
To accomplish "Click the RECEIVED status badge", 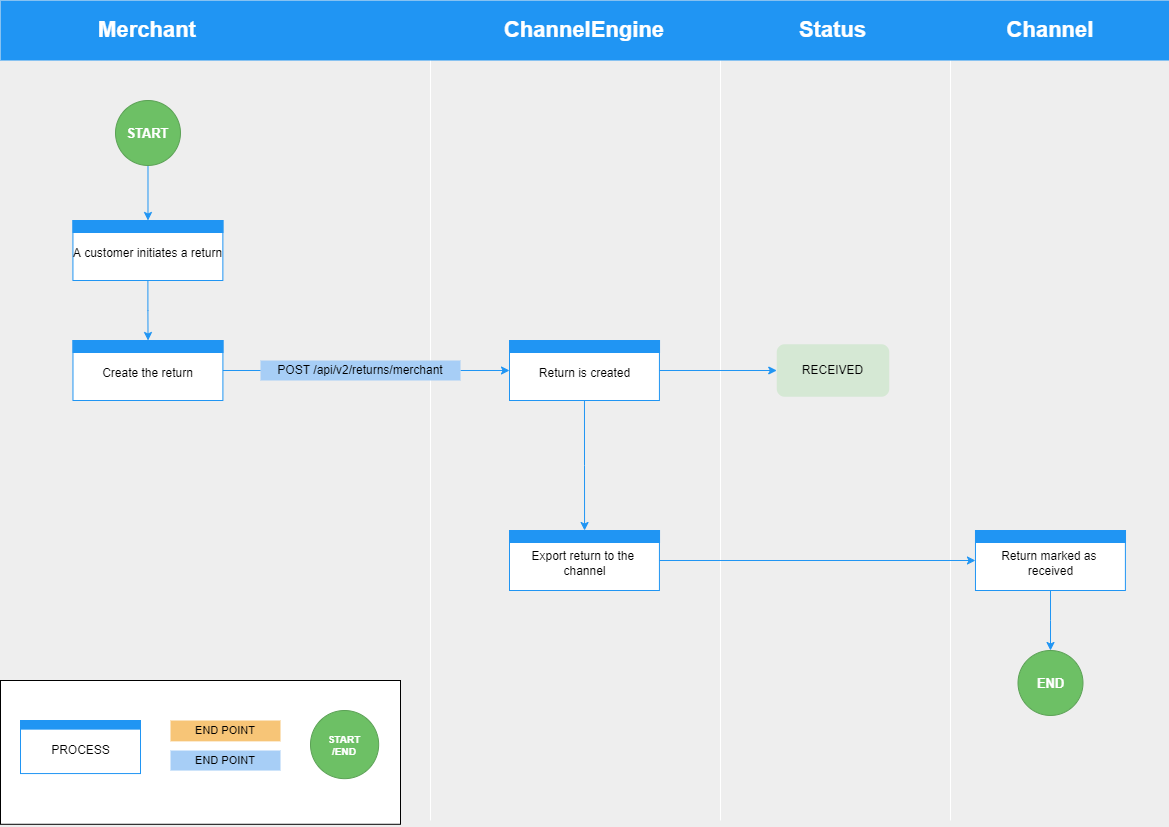I will coord(833,370).
